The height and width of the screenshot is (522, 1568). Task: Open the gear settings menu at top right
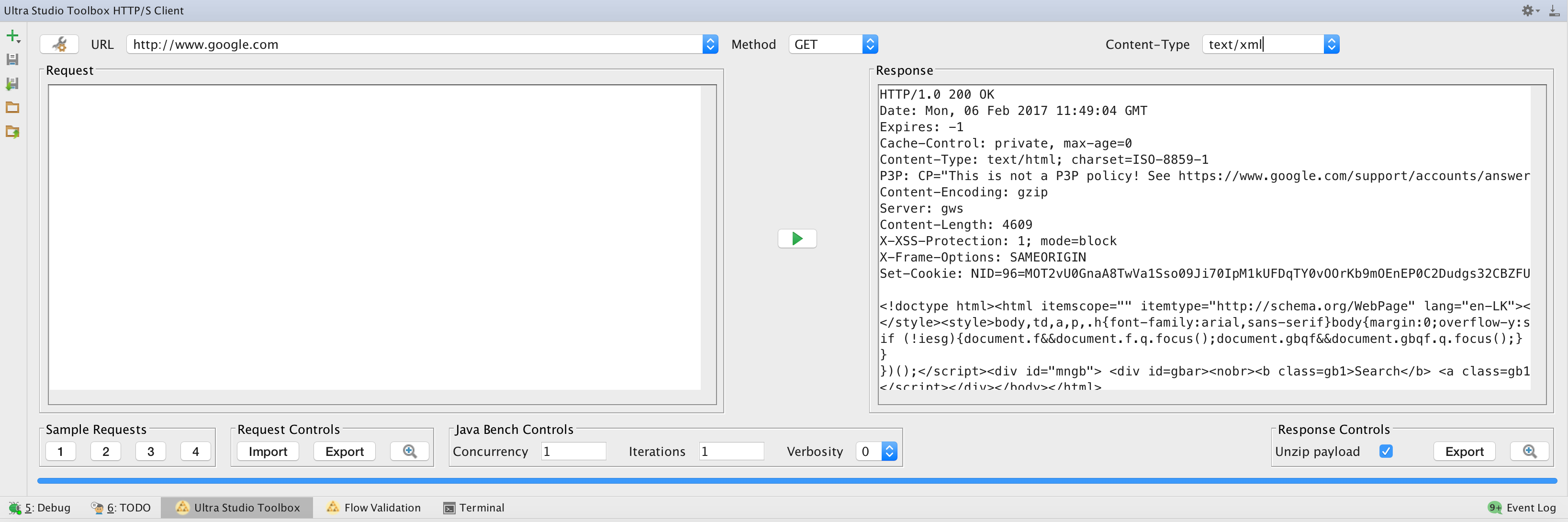[1530, 11]
